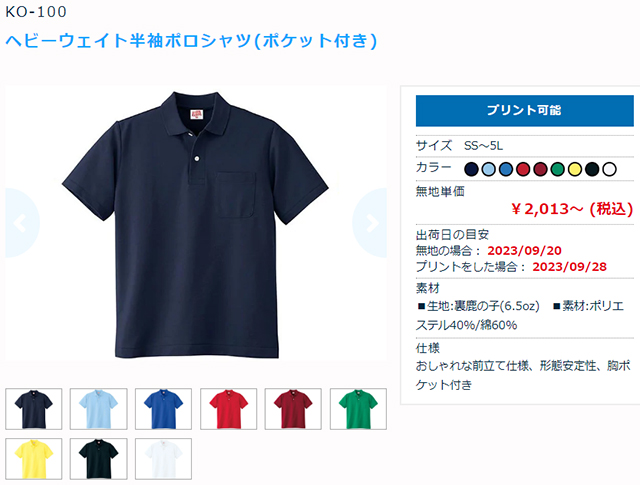Select the black polo shirt thumbnail
Viewport: 640px width, 485px height.
pyautogui.click(x=98, y=459)
